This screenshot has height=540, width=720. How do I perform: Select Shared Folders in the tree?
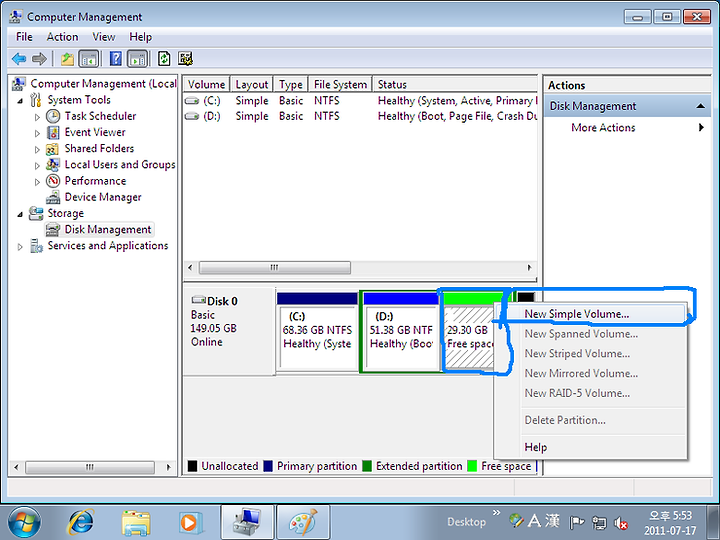99,148
